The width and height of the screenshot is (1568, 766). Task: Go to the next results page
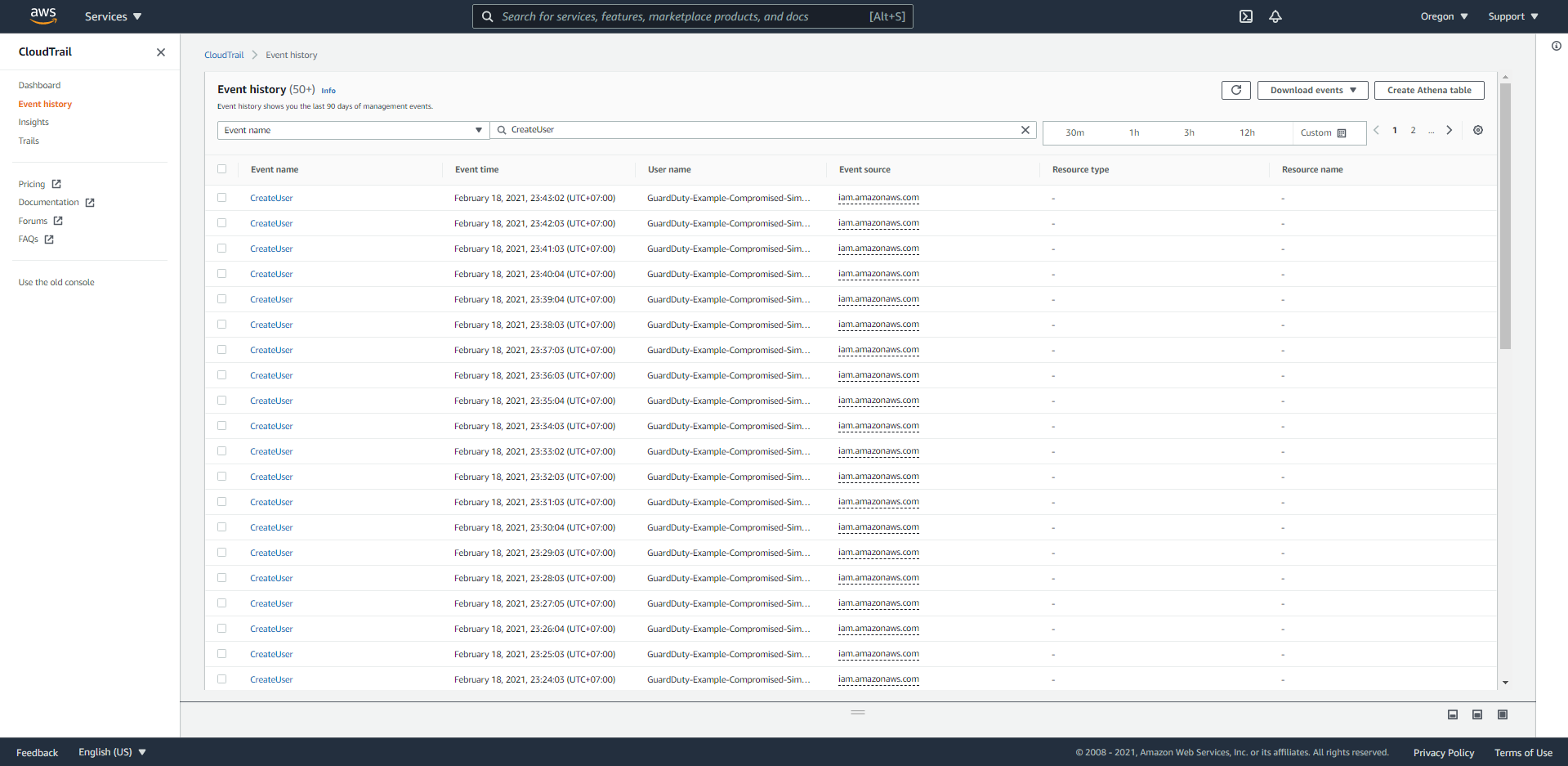pos(1450,130)
